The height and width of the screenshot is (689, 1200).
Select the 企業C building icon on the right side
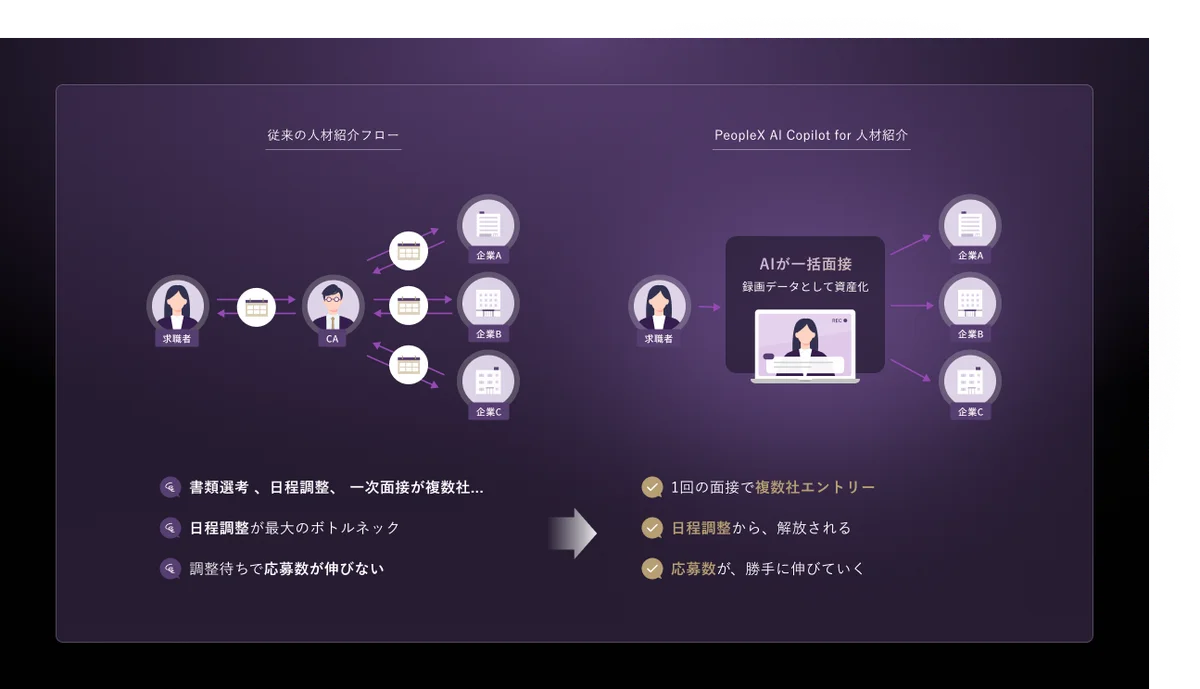tap(968, 381)
